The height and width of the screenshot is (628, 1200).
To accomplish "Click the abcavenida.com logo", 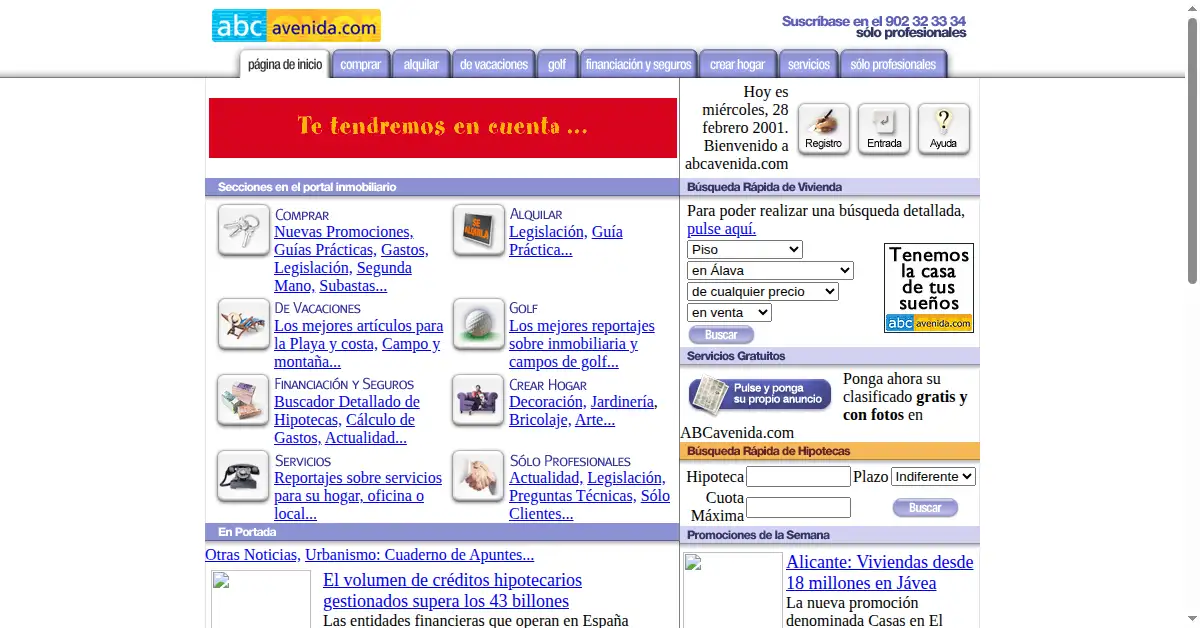I will pyautogui.click(x=296, y=26).
